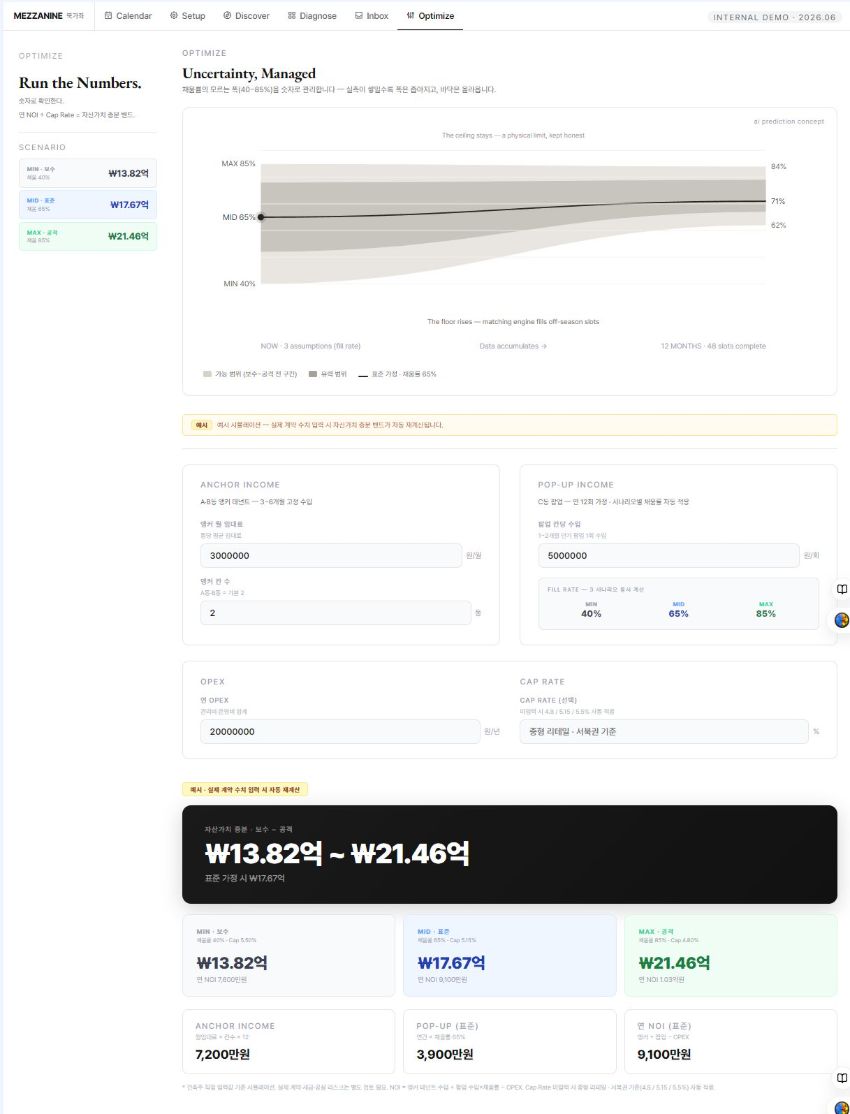
Task: Click the 84% label at chart right
Action: tap(778, 166)
